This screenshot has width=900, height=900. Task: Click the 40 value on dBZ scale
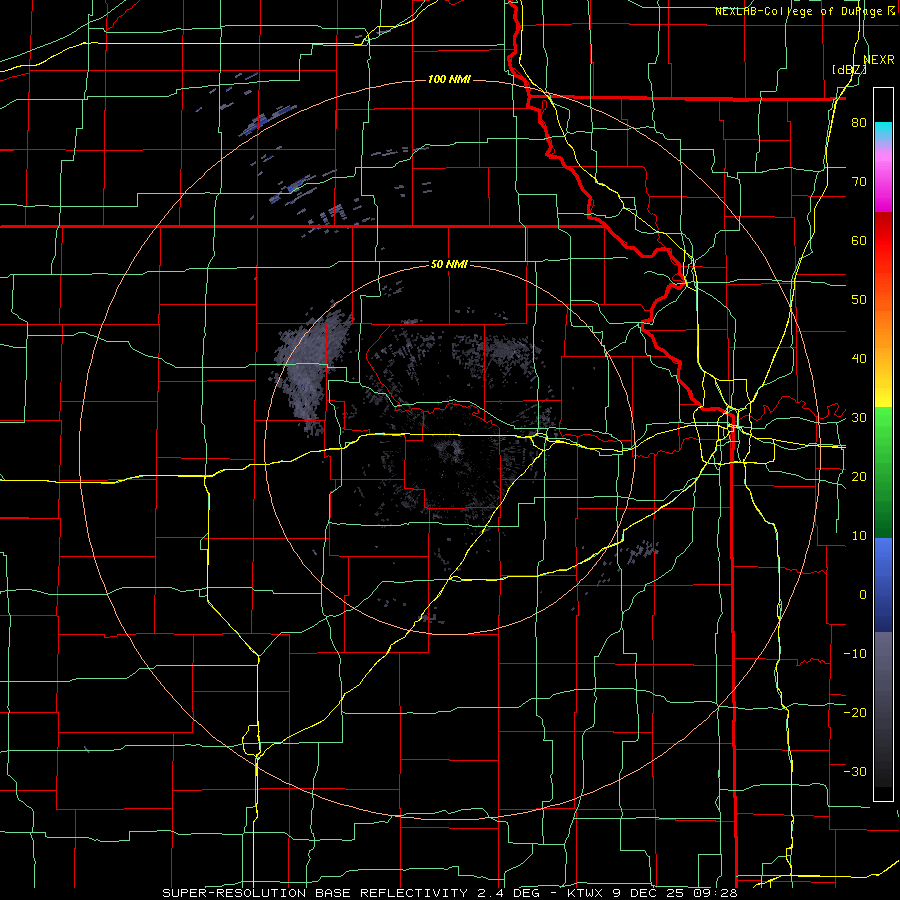point(859,359)
